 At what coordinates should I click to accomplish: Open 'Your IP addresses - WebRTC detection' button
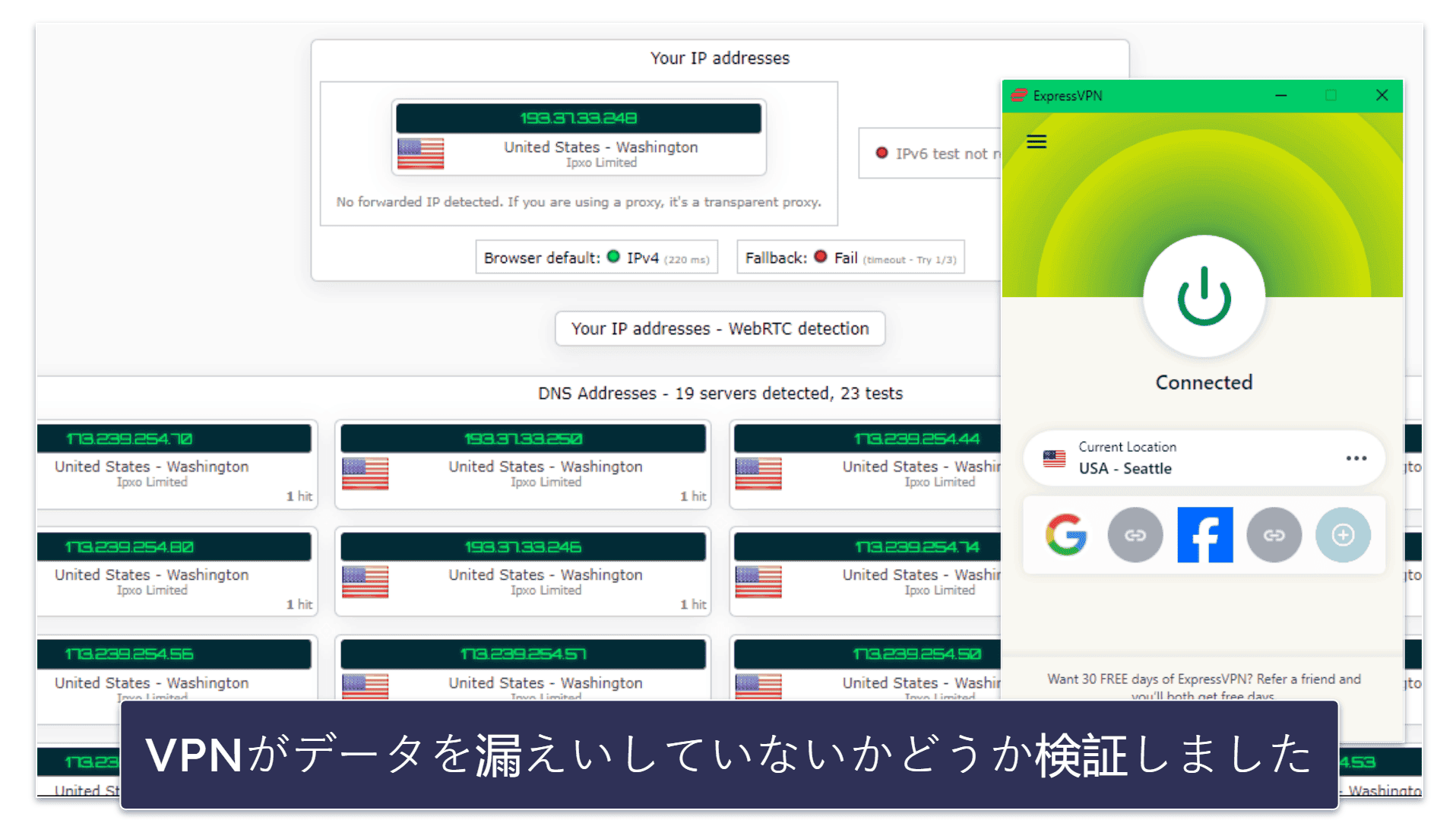720,328
